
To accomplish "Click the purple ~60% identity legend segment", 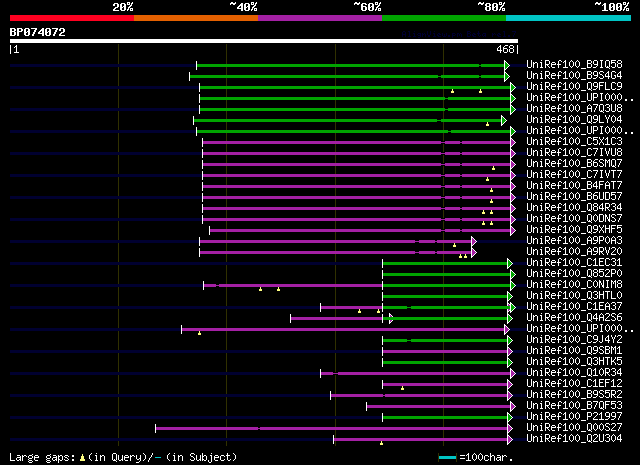I will (320, 18).
